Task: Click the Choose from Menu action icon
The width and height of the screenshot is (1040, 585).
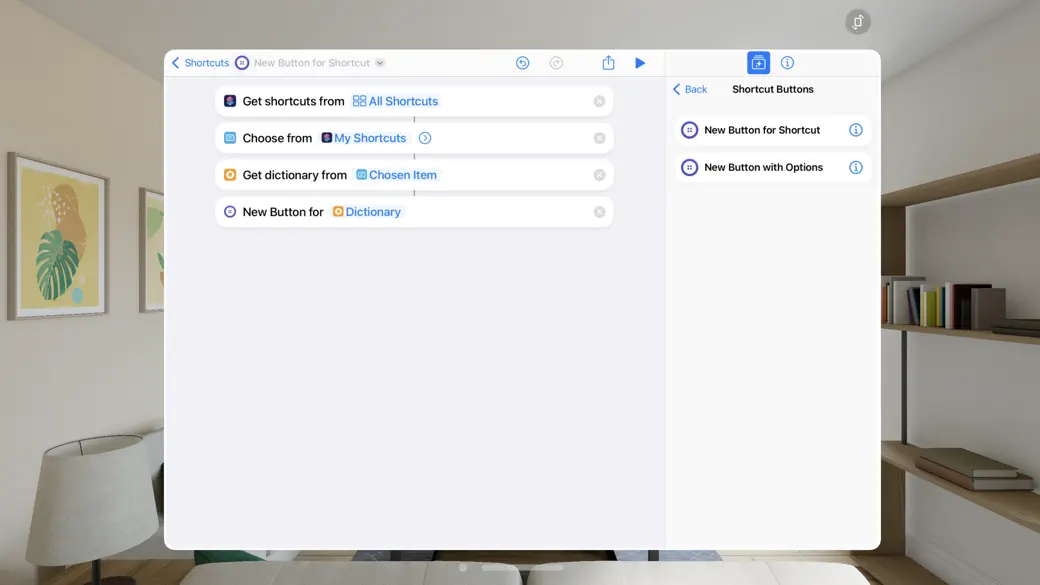Action: click(x=231, y=138)
